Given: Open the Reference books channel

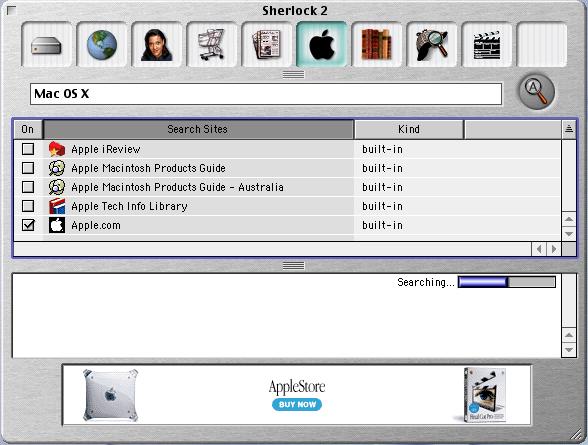Looking at the screenshot, I should tap(376, 45).
